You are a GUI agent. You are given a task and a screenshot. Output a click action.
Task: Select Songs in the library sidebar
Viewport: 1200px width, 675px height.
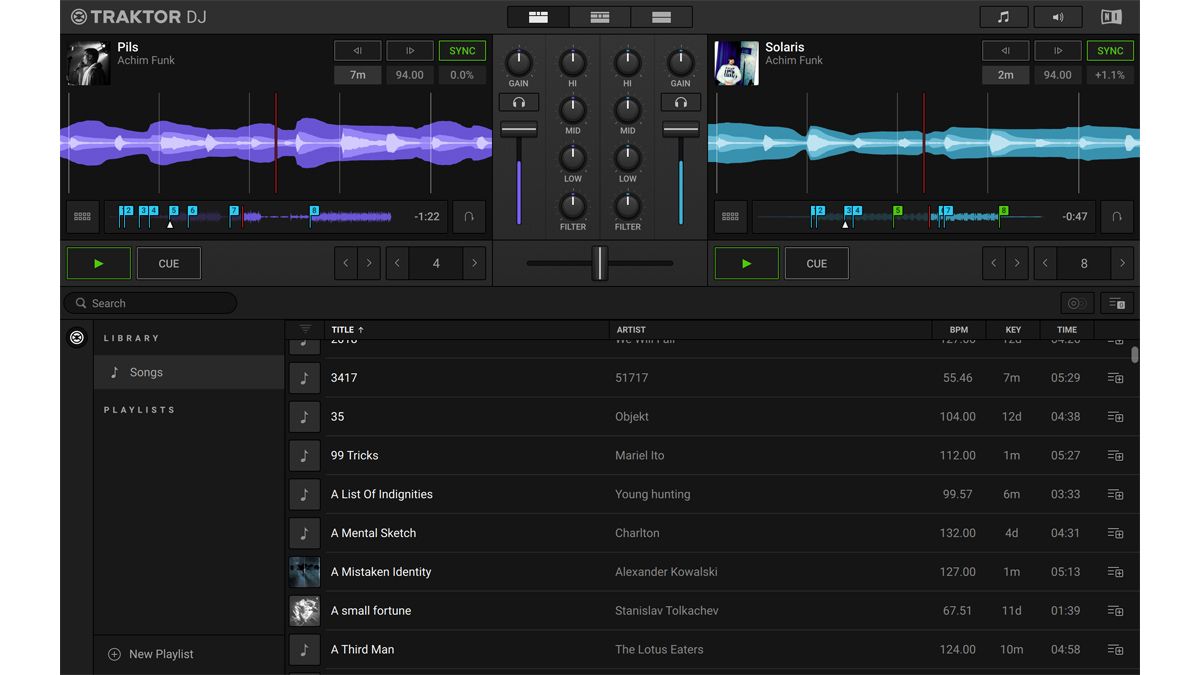coord(146,372)
